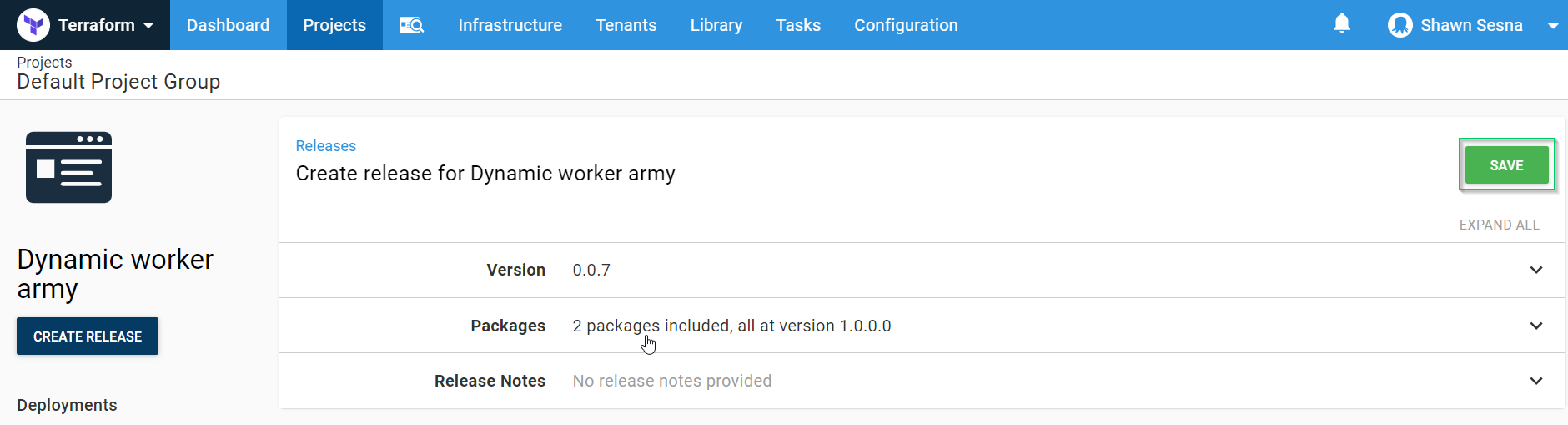This screenshot has width=1568, height=425.
Task: Open the search projects icon in navbar
Action: coord(412,25)
